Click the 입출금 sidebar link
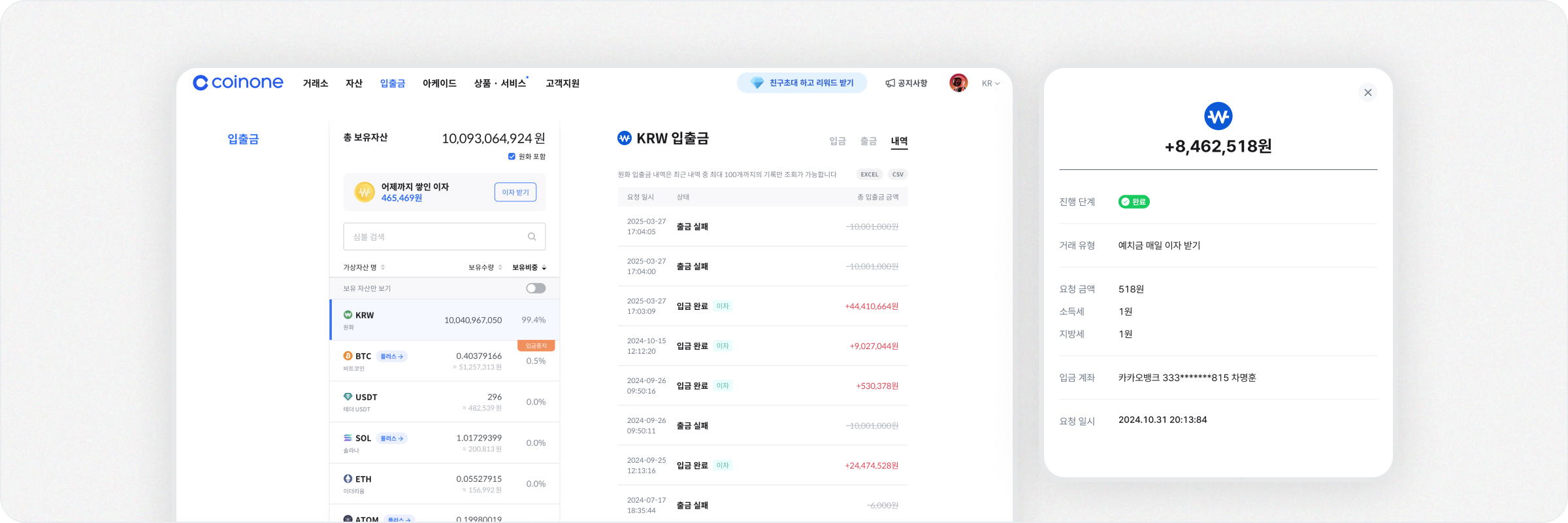 243,139
